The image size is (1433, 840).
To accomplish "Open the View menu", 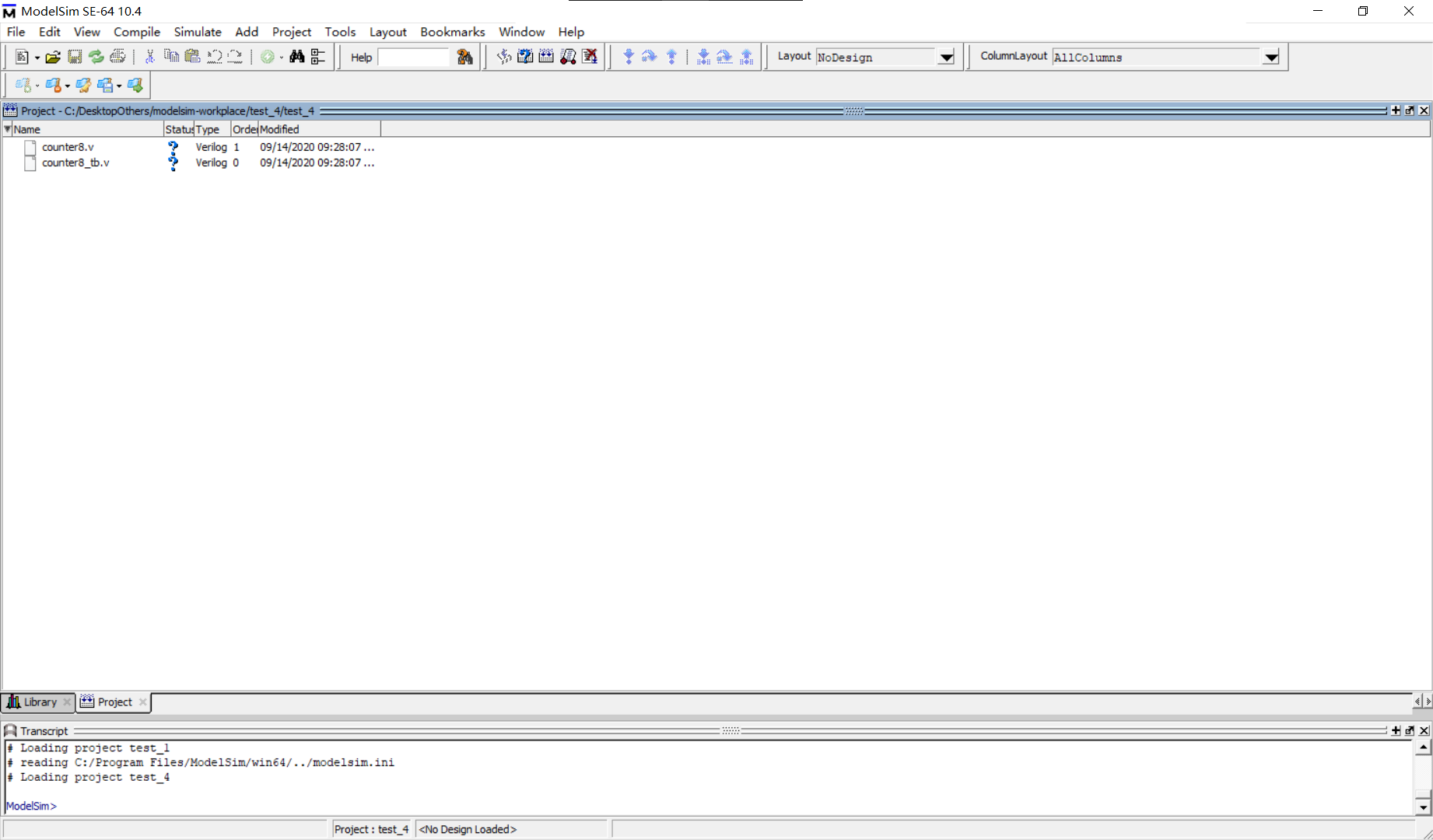I will coord(87,32).
